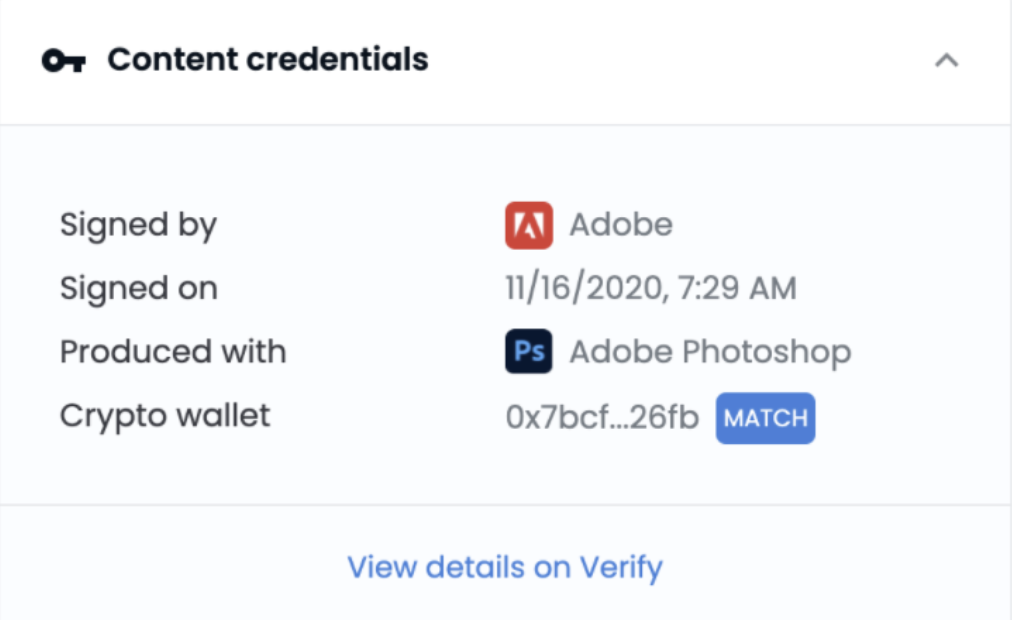1012x620 pixels.
Task: Click the View details words in the link
Action: [x=436, y=568]
